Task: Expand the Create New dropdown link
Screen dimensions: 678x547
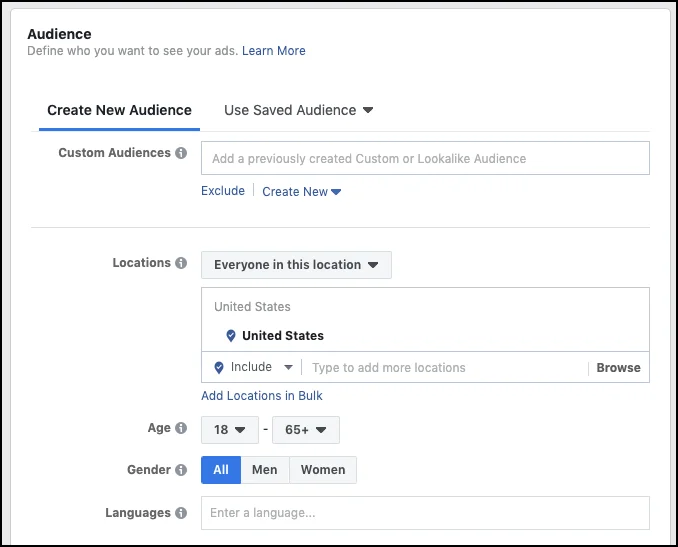Action: [301, 192]
